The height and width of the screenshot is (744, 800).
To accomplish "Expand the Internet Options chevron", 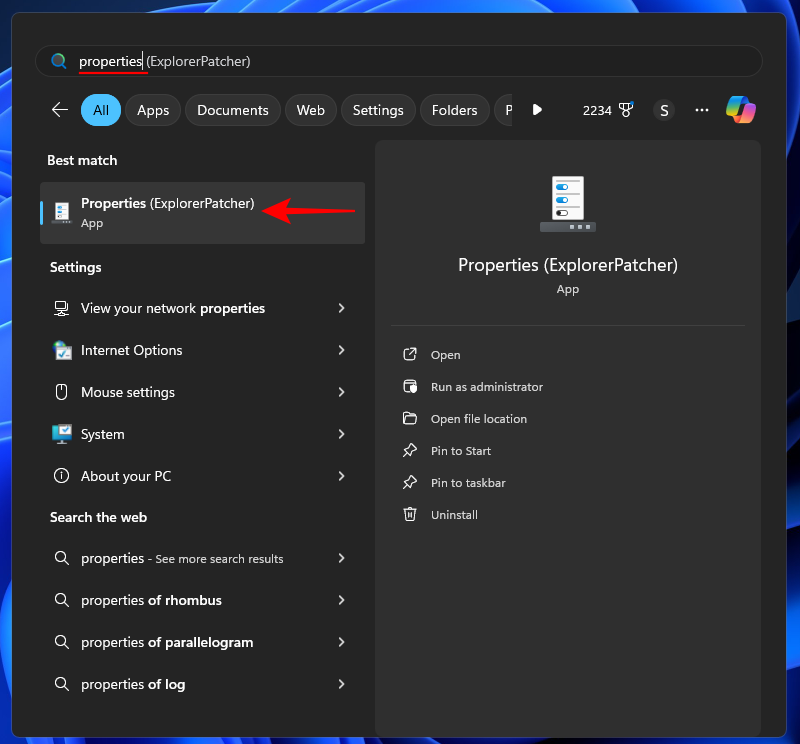I will click(341, 350).
